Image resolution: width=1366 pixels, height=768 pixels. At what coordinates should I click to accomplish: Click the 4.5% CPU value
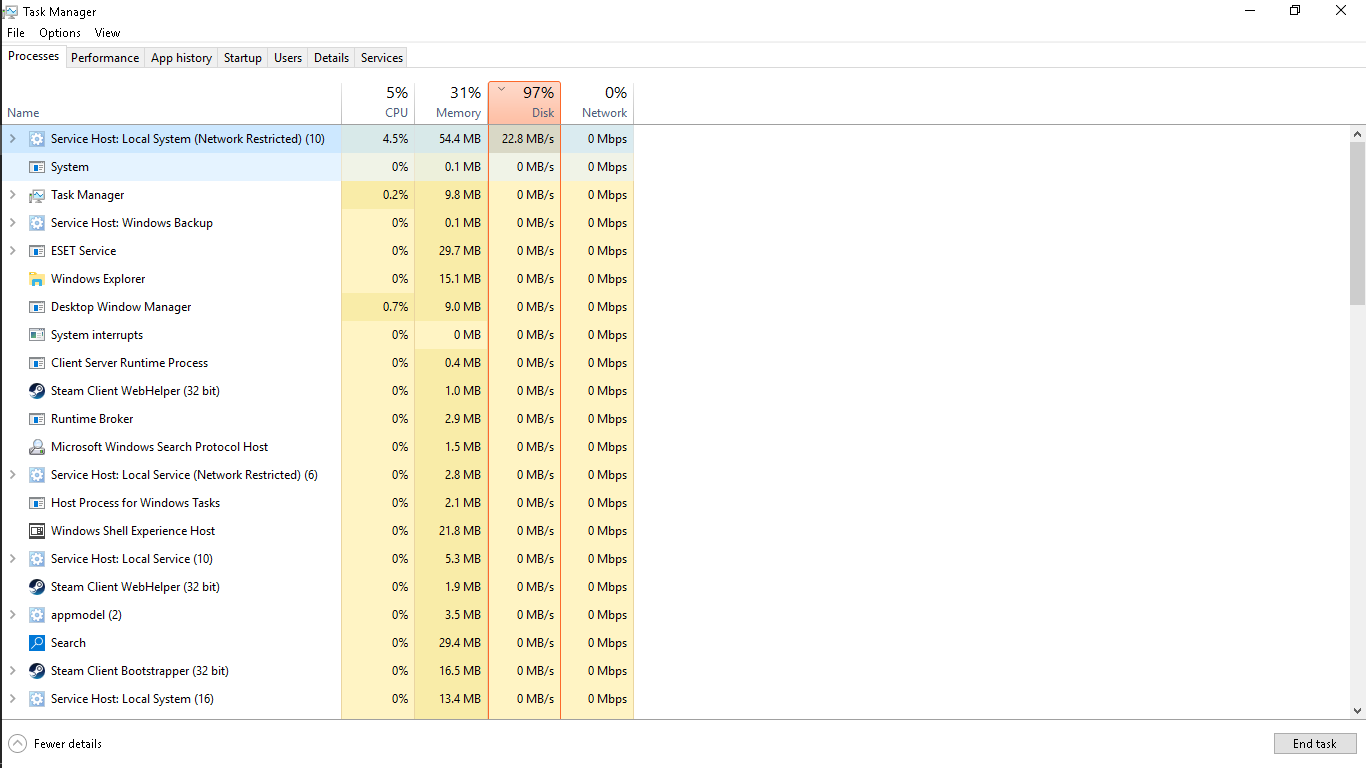coord(395,139)
